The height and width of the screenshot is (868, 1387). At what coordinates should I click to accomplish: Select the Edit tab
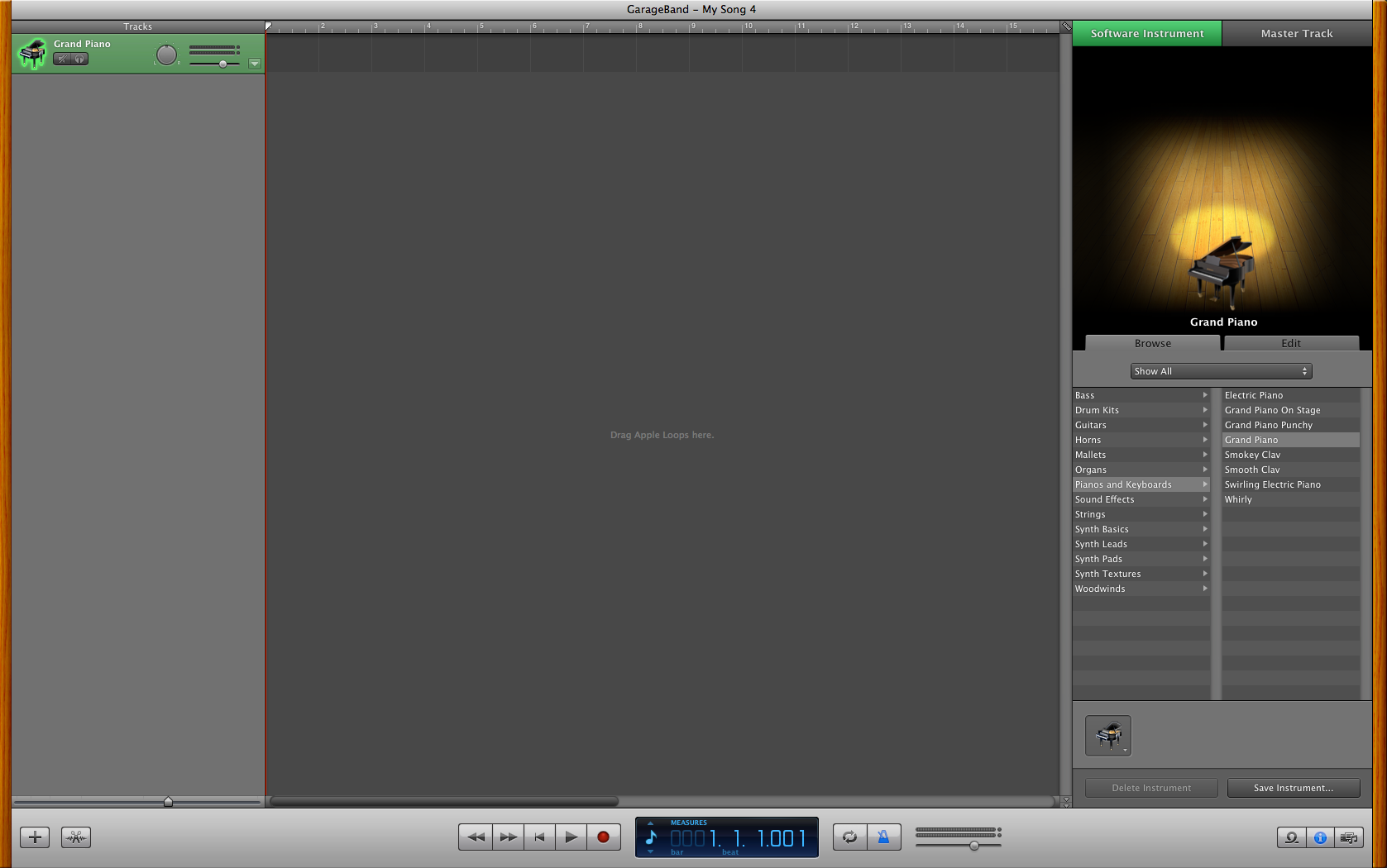point(1291,343)
